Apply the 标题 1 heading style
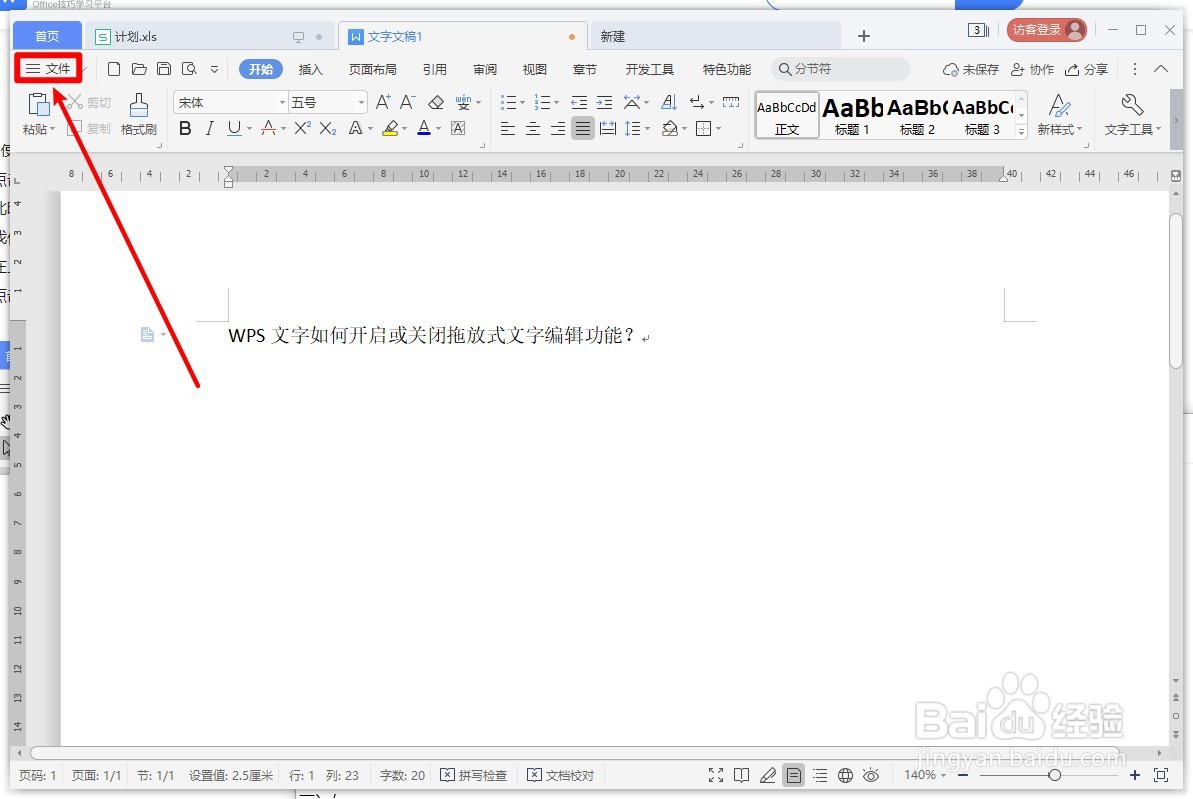 click(x=852, y=115)
